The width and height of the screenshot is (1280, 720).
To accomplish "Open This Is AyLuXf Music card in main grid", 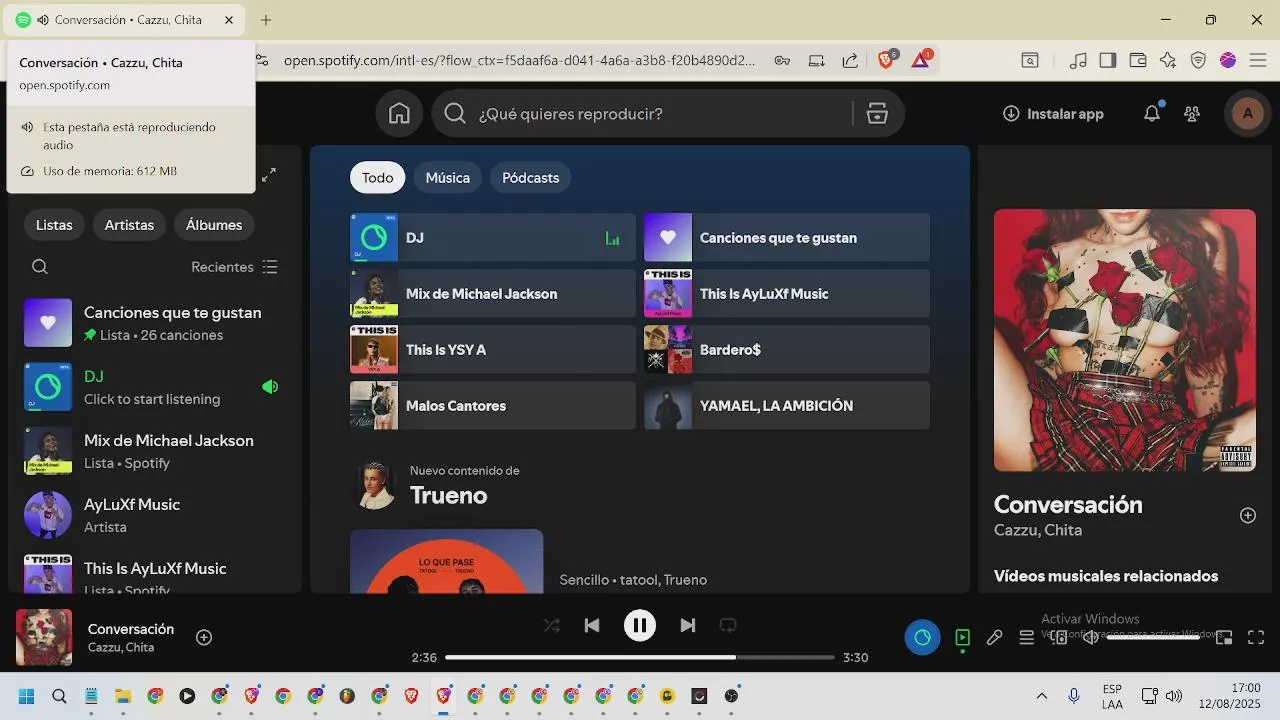I will [x=787, y=294].
